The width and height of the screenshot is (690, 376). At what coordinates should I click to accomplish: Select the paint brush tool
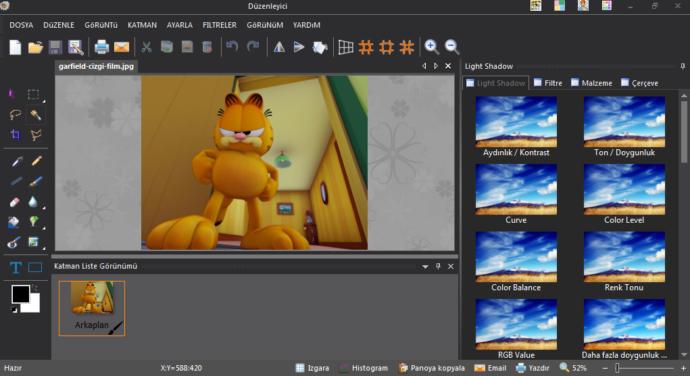pos(36,181)
